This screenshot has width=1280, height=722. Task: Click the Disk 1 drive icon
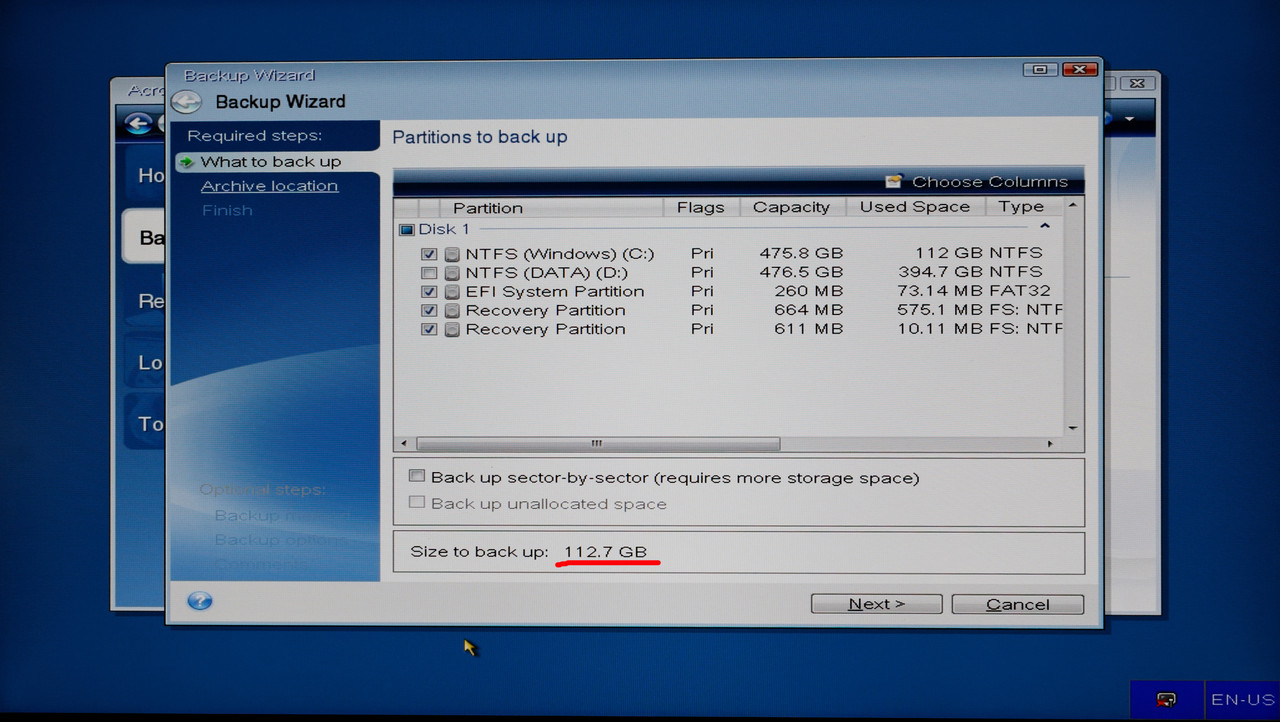pyautogui.click(x=406, y=230)
